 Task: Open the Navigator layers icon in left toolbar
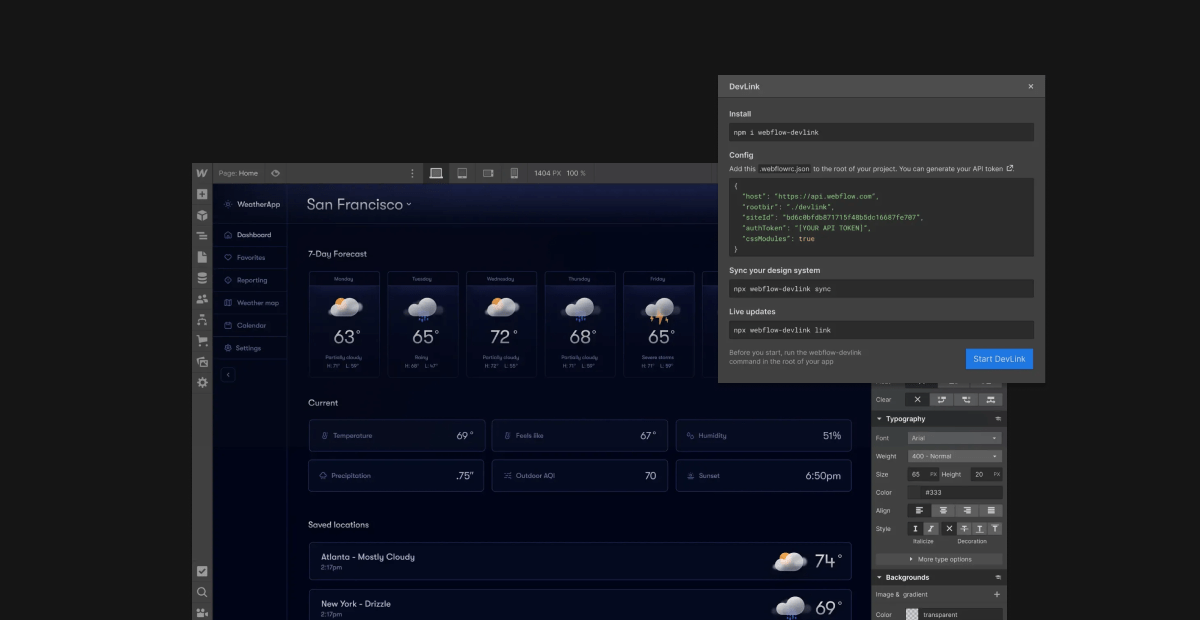click(202, 236)
